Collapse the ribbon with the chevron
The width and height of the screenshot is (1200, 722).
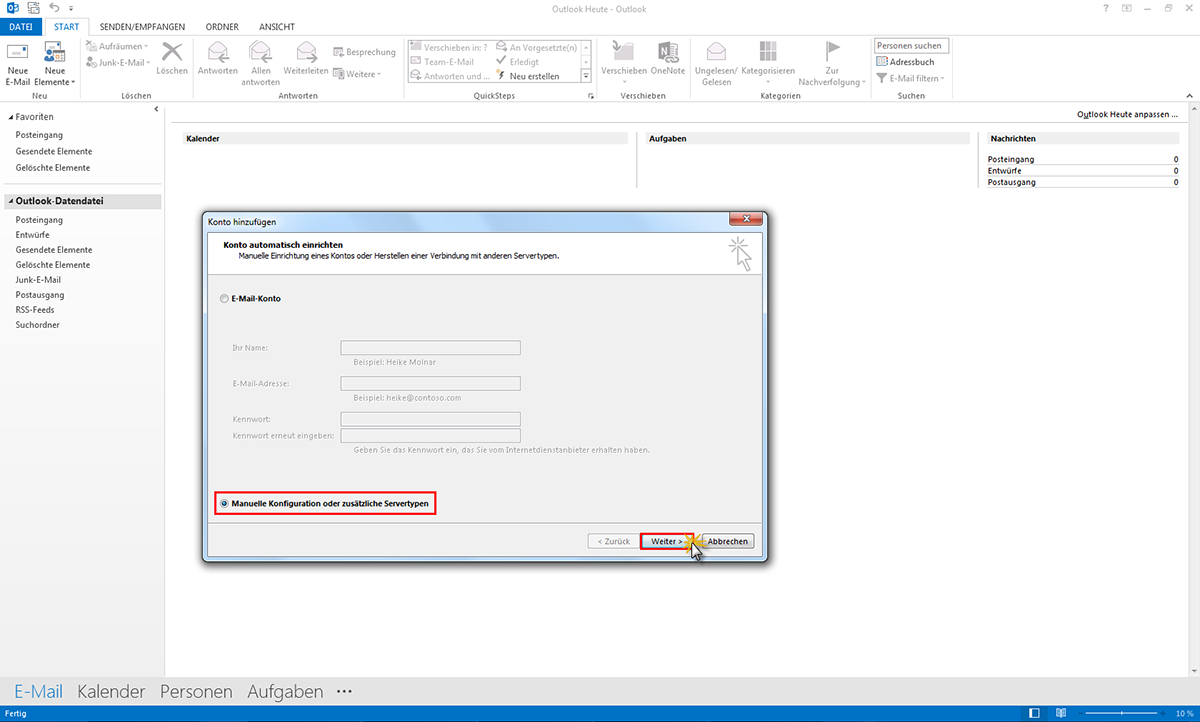pos(1188,96)
